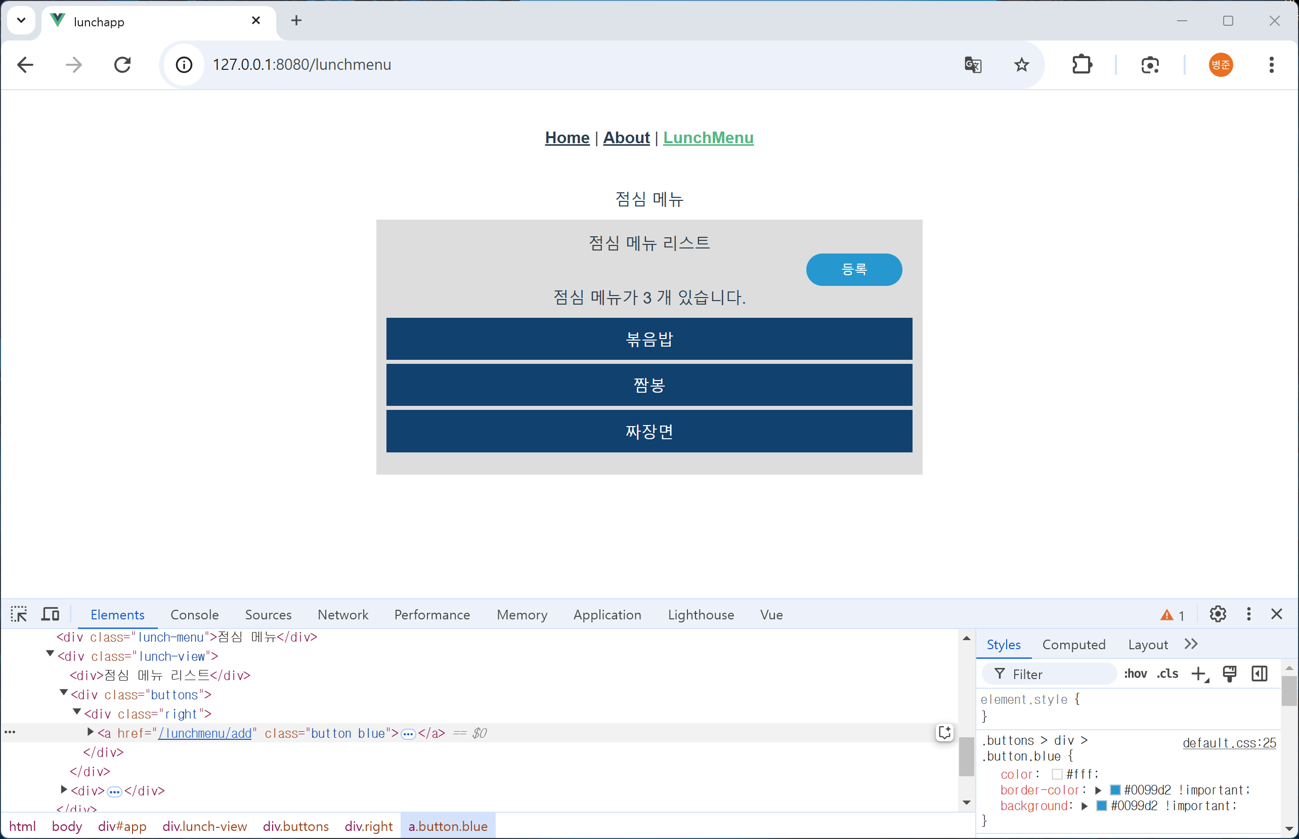Click the warning issues counter
Screen dimensions: 1299x839
[x=1173, y=615]
